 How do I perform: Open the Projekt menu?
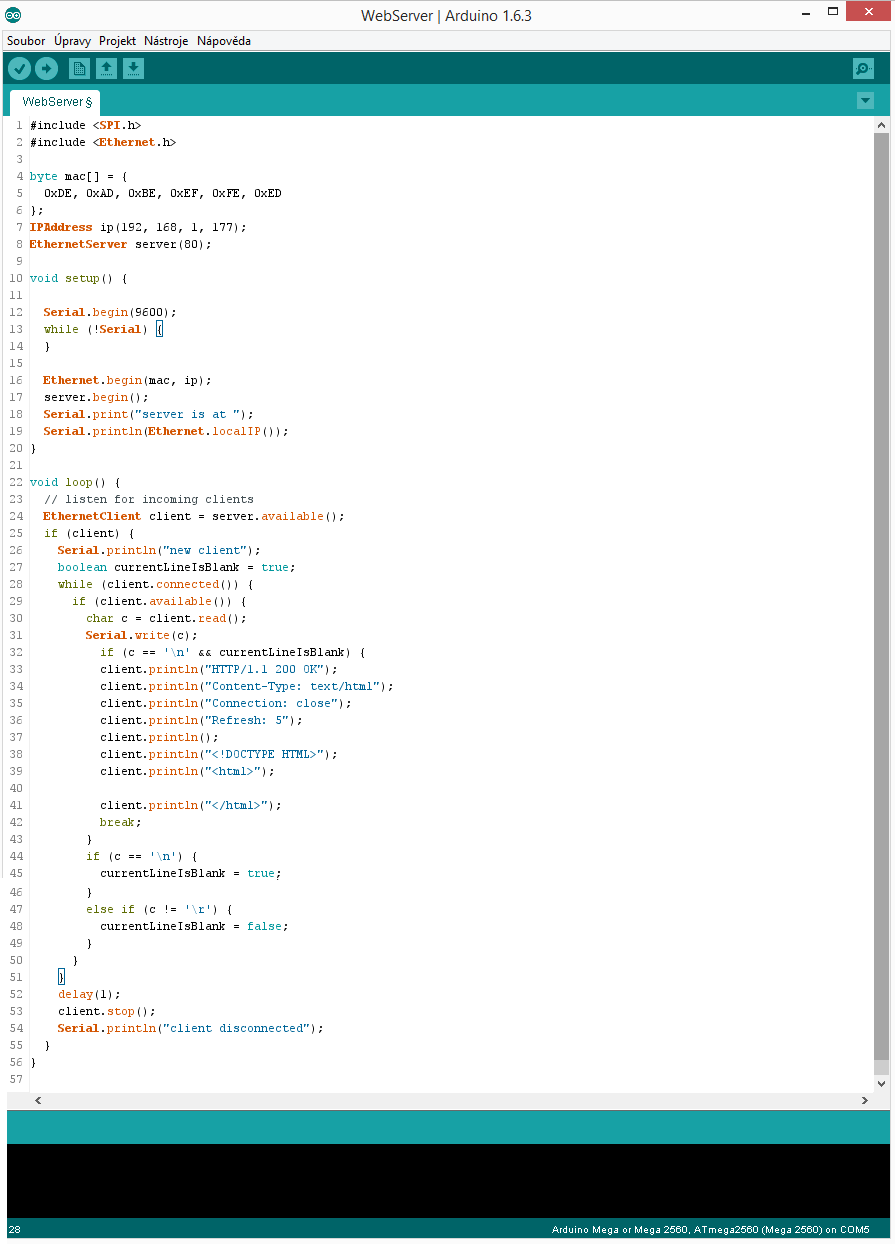[x=117, y=41]
